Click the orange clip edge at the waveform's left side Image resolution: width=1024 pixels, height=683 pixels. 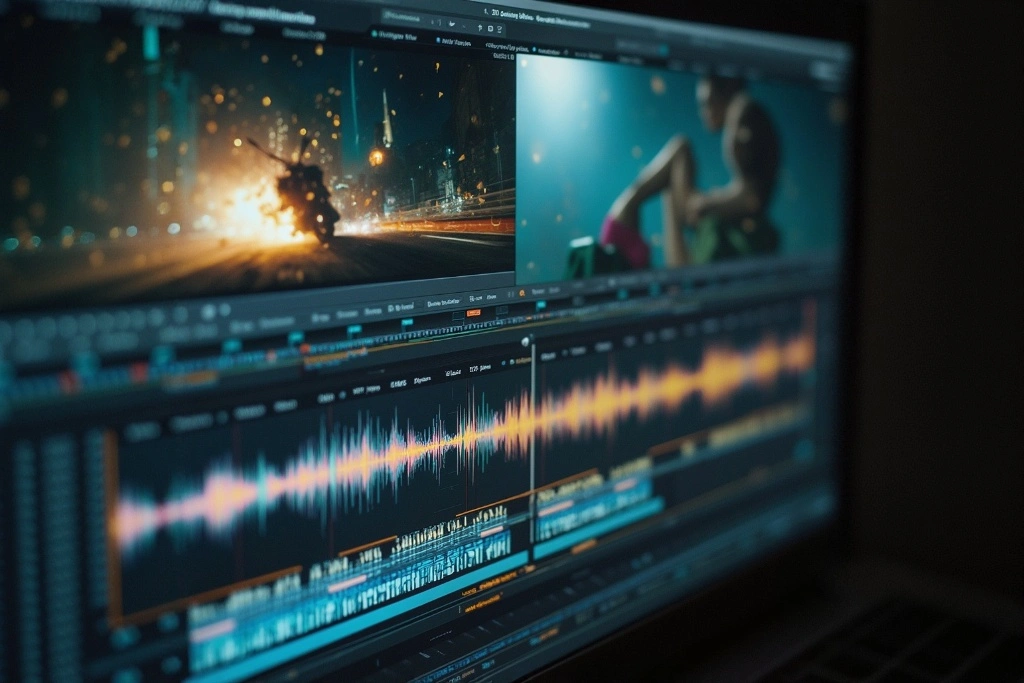click(112, 520)
